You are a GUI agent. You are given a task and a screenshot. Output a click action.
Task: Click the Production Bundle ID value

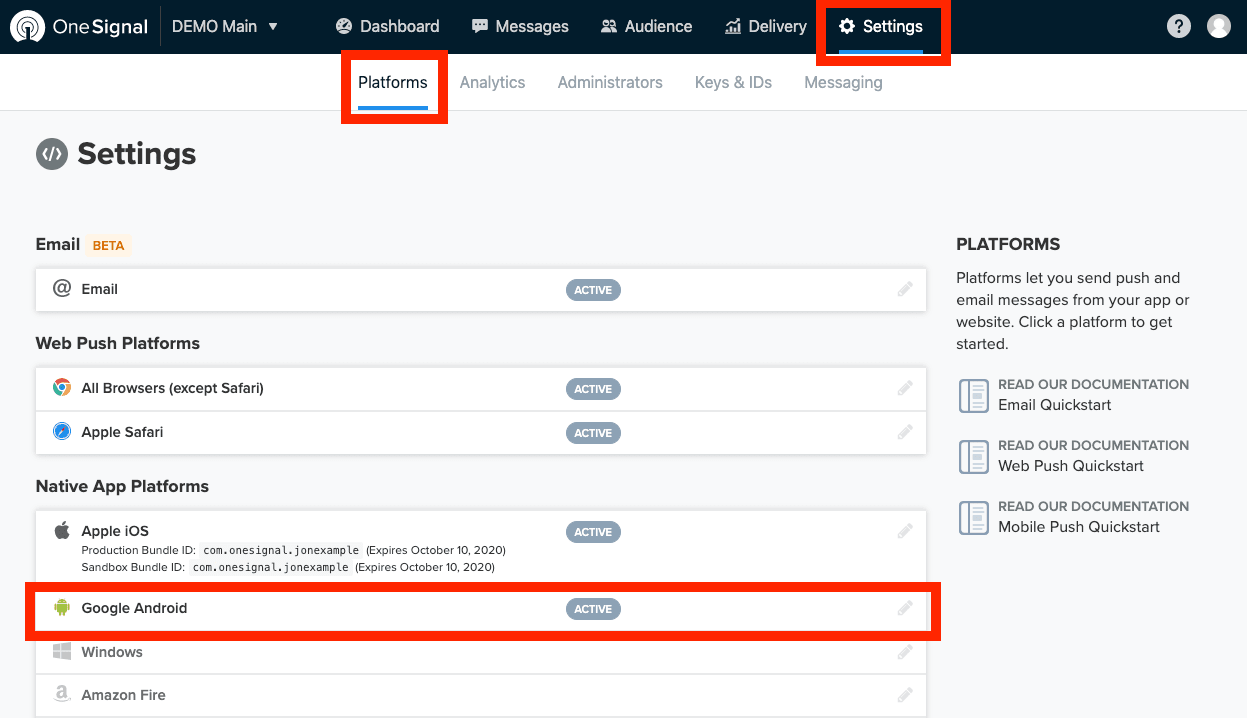281,550
